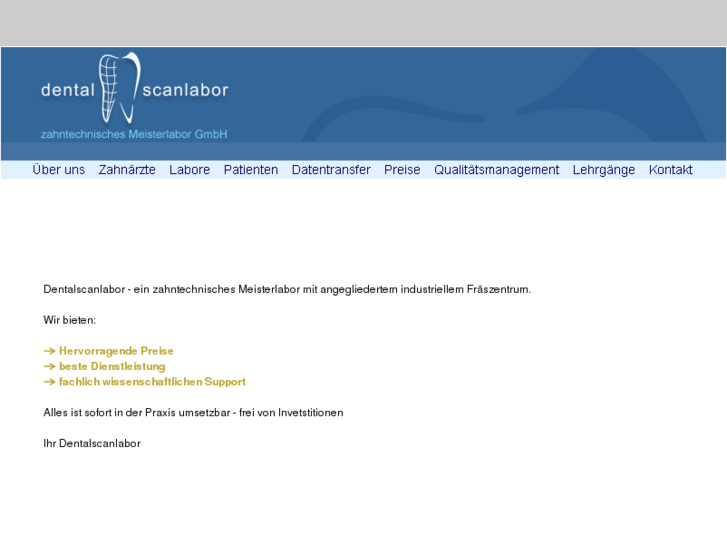The image size is (727, 545).
Task: Open the Datentransfer section
Action: tap(331, 170)
